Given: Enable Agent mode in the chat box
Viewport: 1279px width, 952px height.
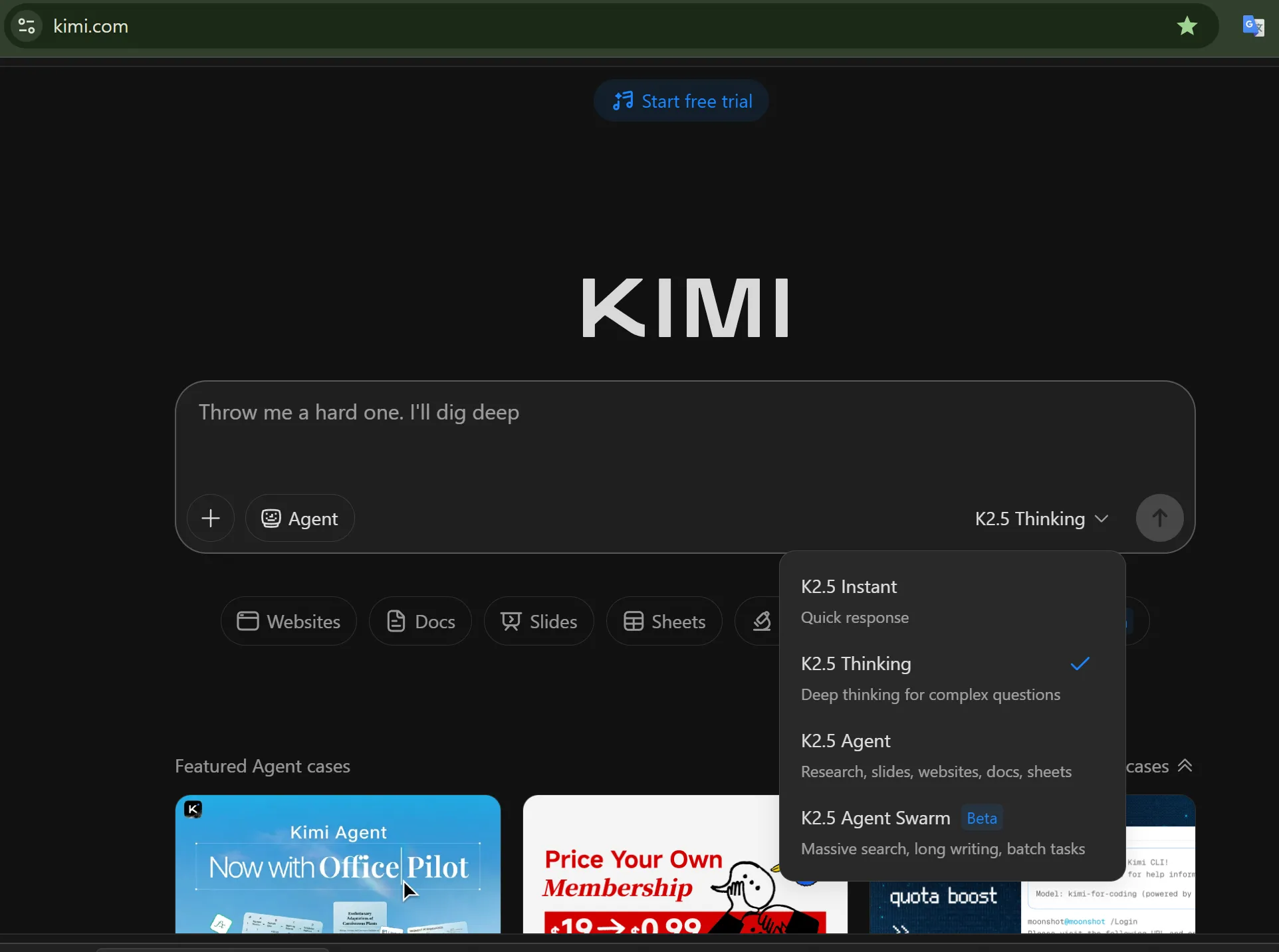Looking at the screenshot, I should pyautogui.click(x=300, y=519).
